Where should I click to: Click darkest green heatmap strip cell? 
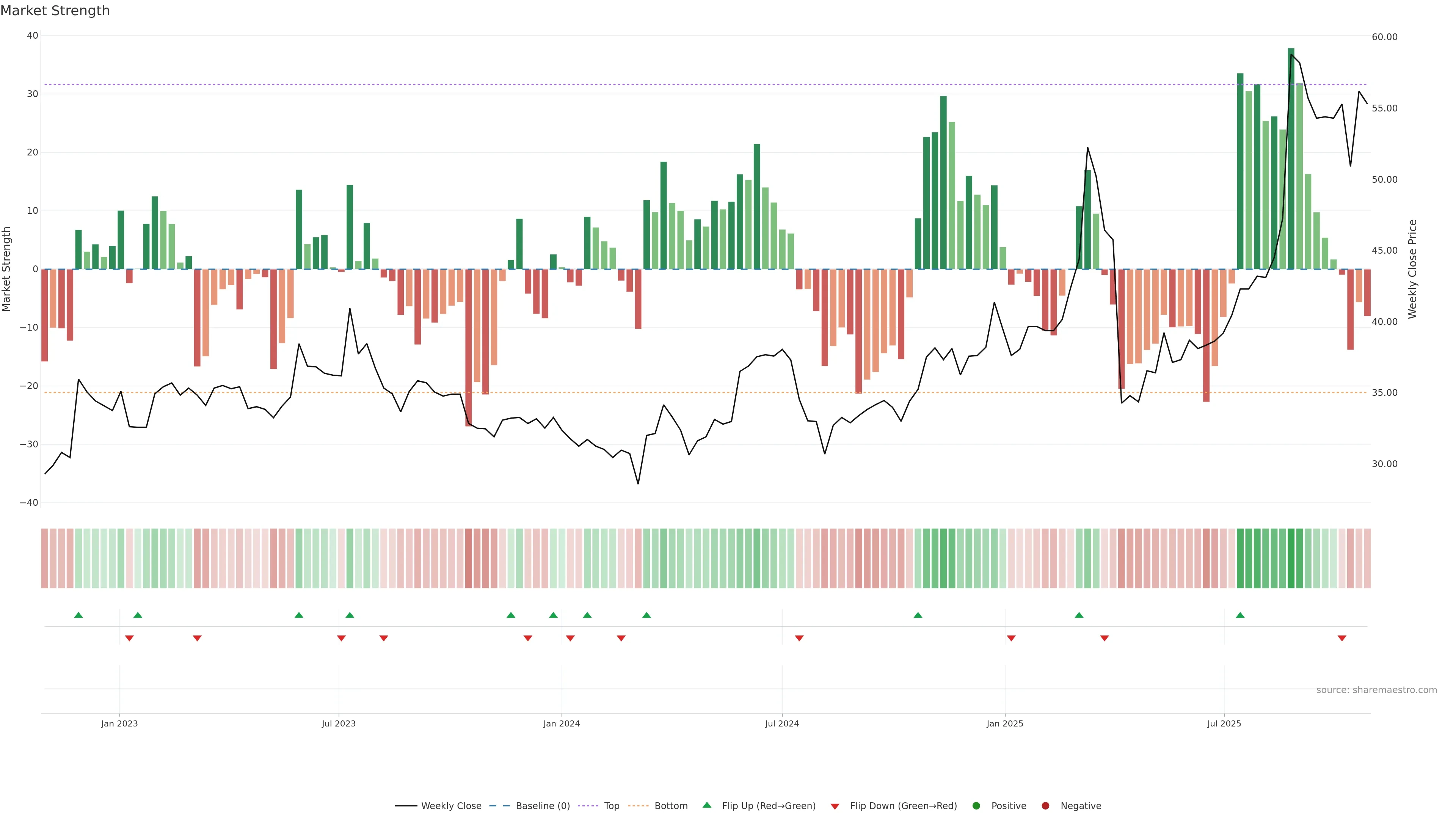[x=1291, y=559]
